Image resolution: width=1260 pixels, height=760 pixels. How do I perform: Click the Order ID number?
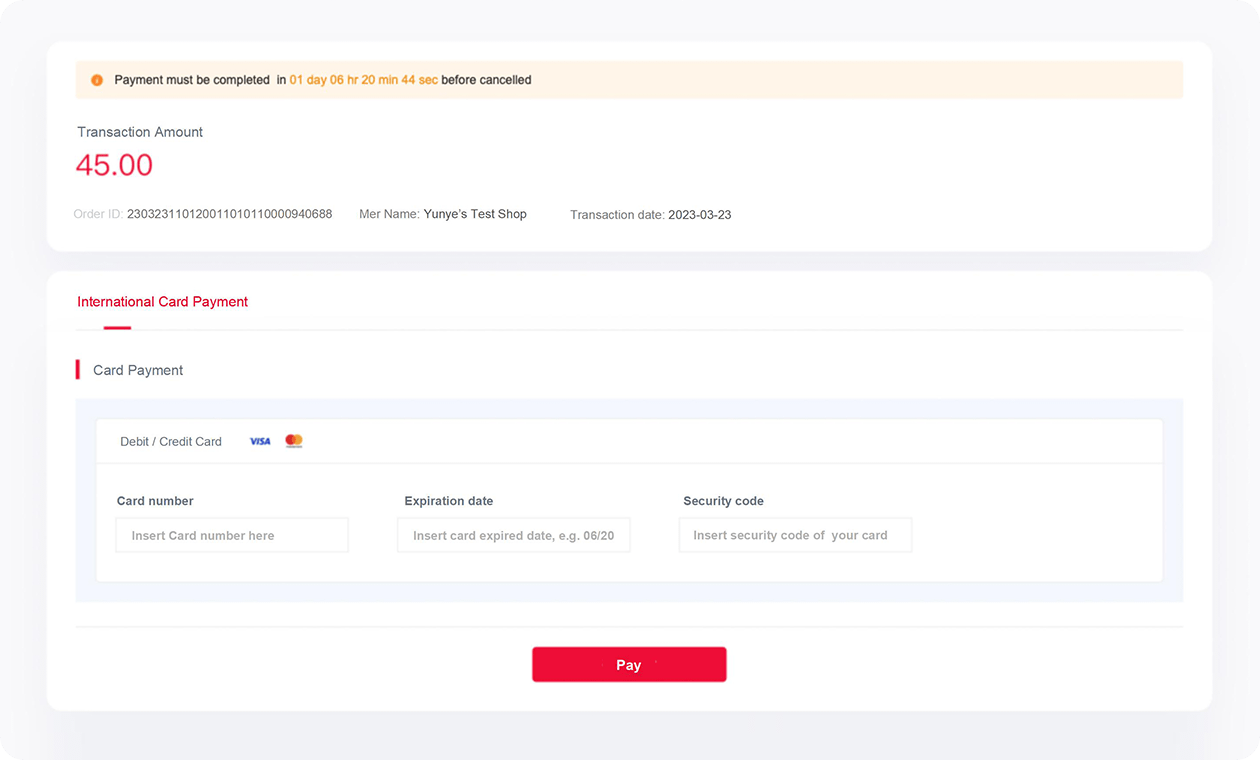[229, 214]
